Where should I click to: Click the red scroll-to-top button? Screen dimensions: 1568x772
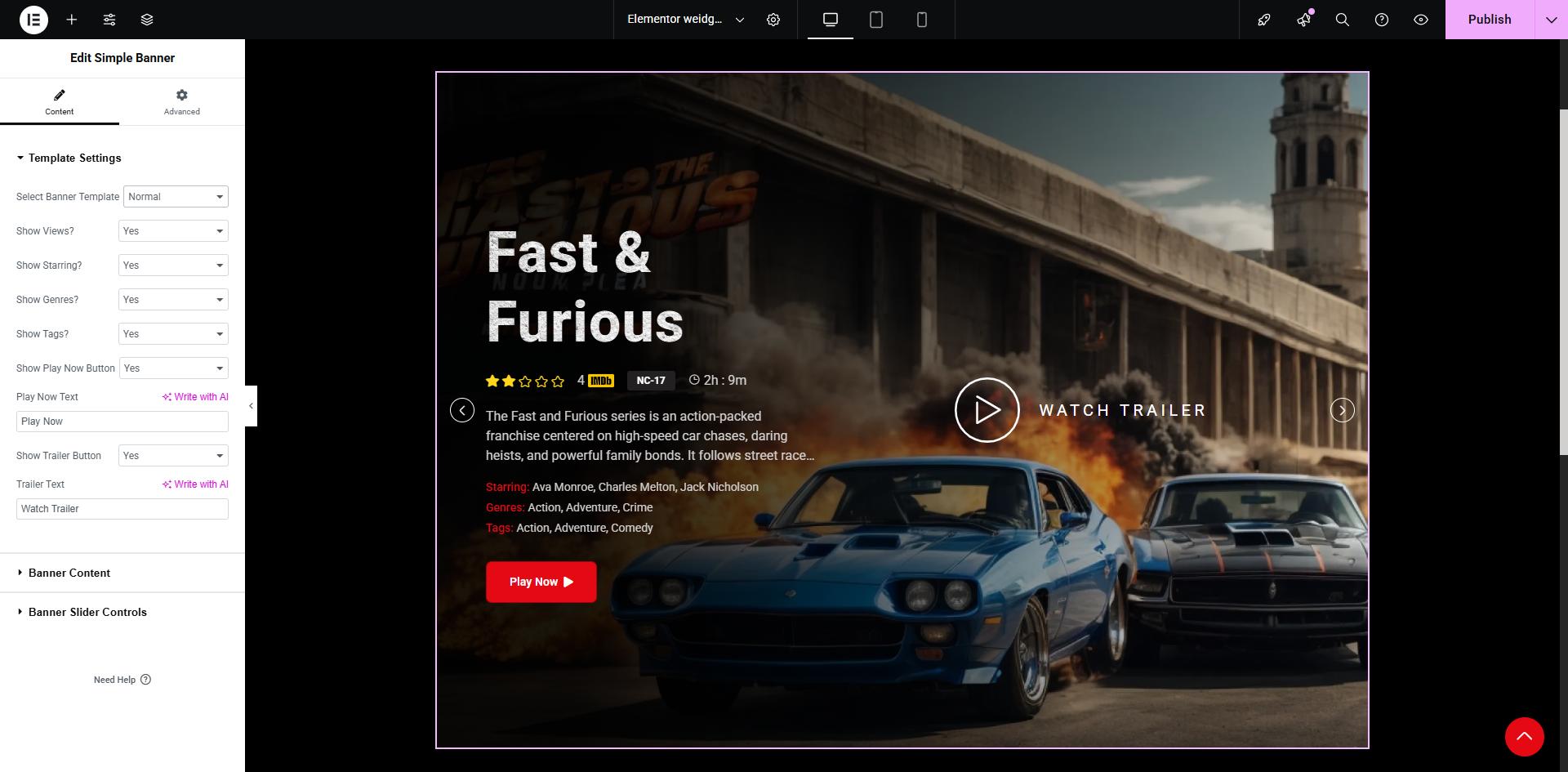[x=1524, y=737]
